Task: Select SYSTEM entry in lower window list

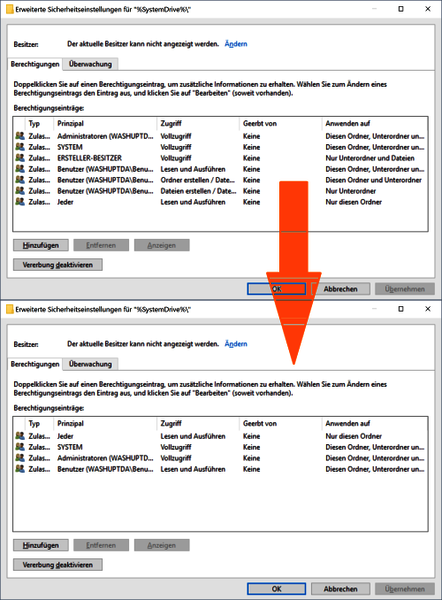Action: click(x=220, y=447)
